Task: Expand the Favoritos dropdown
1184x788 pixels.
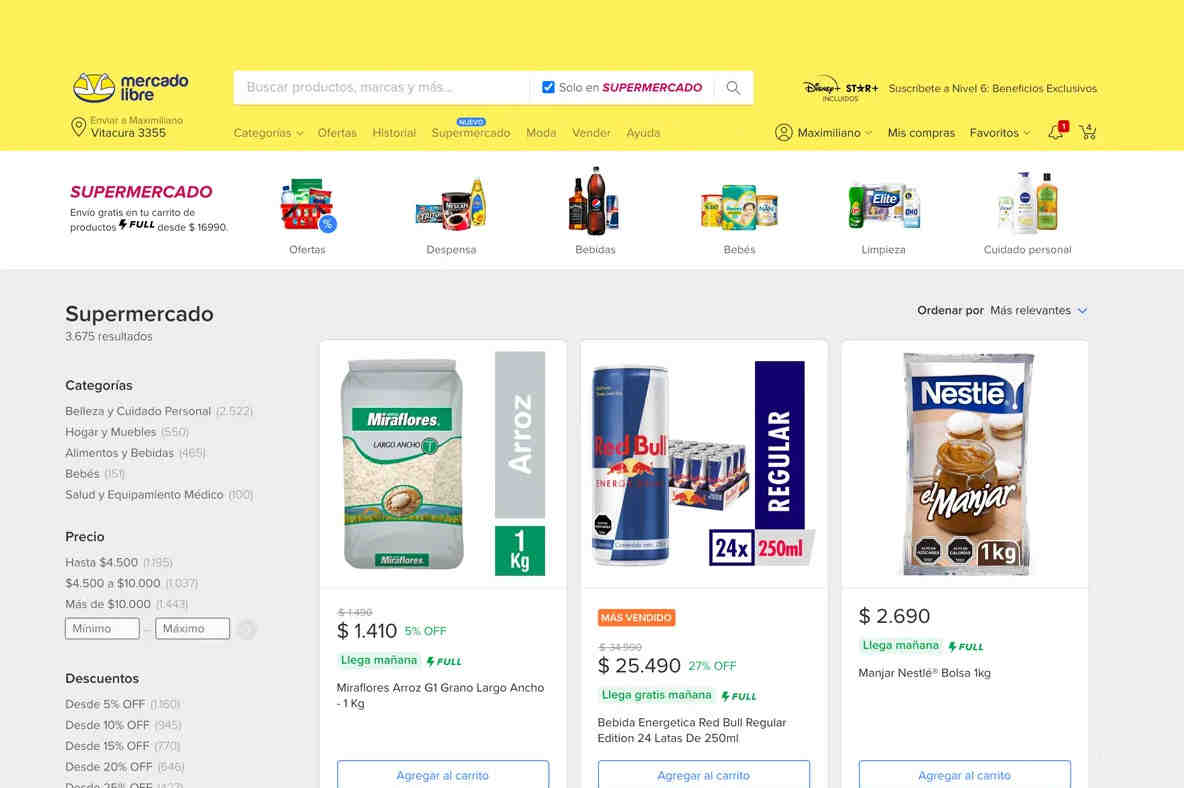Action: click(1000, 133)
